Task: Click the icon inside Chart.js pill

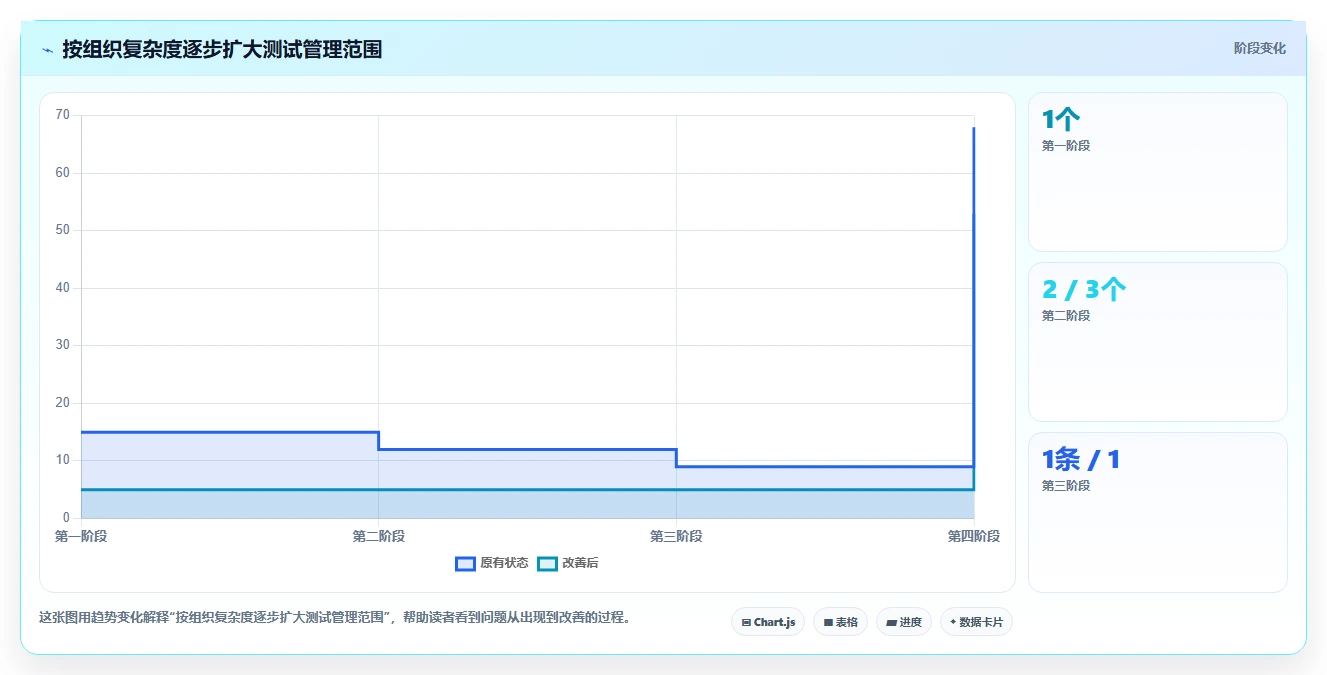Action: [746, 623]
